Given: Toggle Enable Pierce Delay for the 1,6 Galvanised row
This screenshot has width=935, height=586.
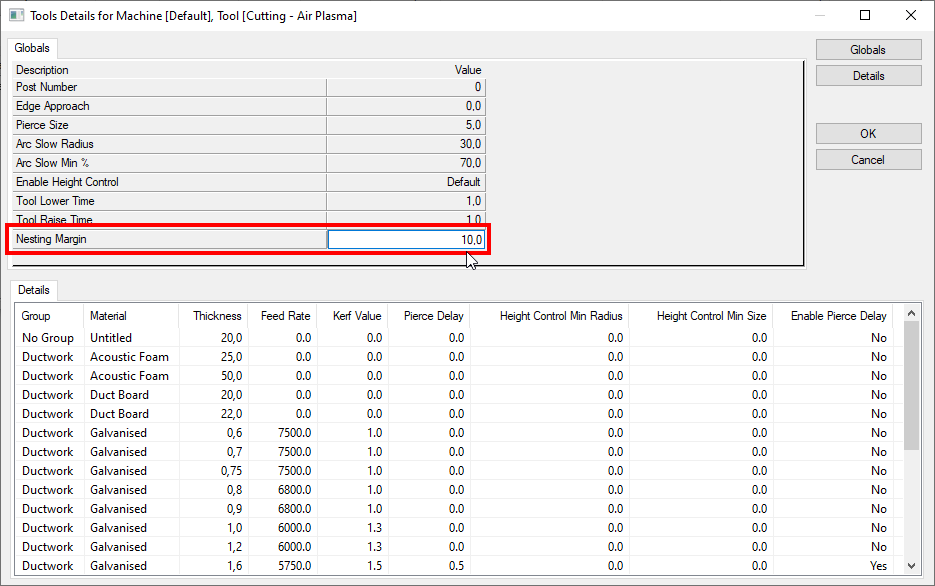Looking at the screenshot, I should tap(878, 565).
